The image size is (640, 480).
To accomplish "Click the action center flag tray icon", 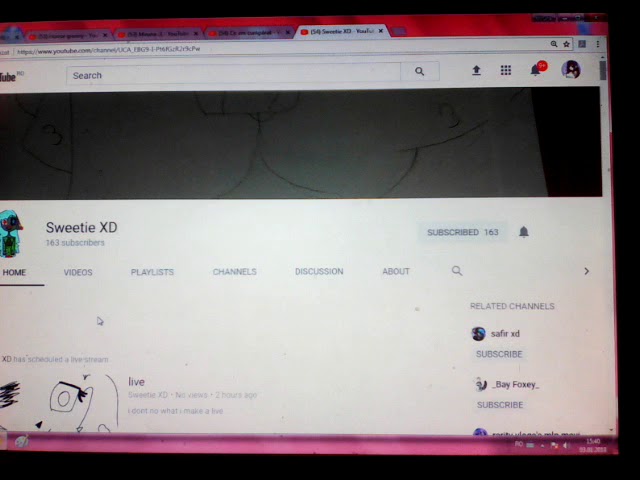I will (x=554, y=445).
